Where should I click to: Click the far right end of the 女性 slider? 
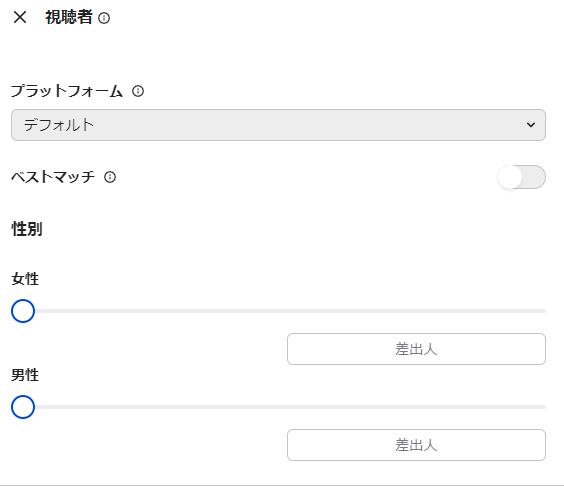(x=543, y=311)
